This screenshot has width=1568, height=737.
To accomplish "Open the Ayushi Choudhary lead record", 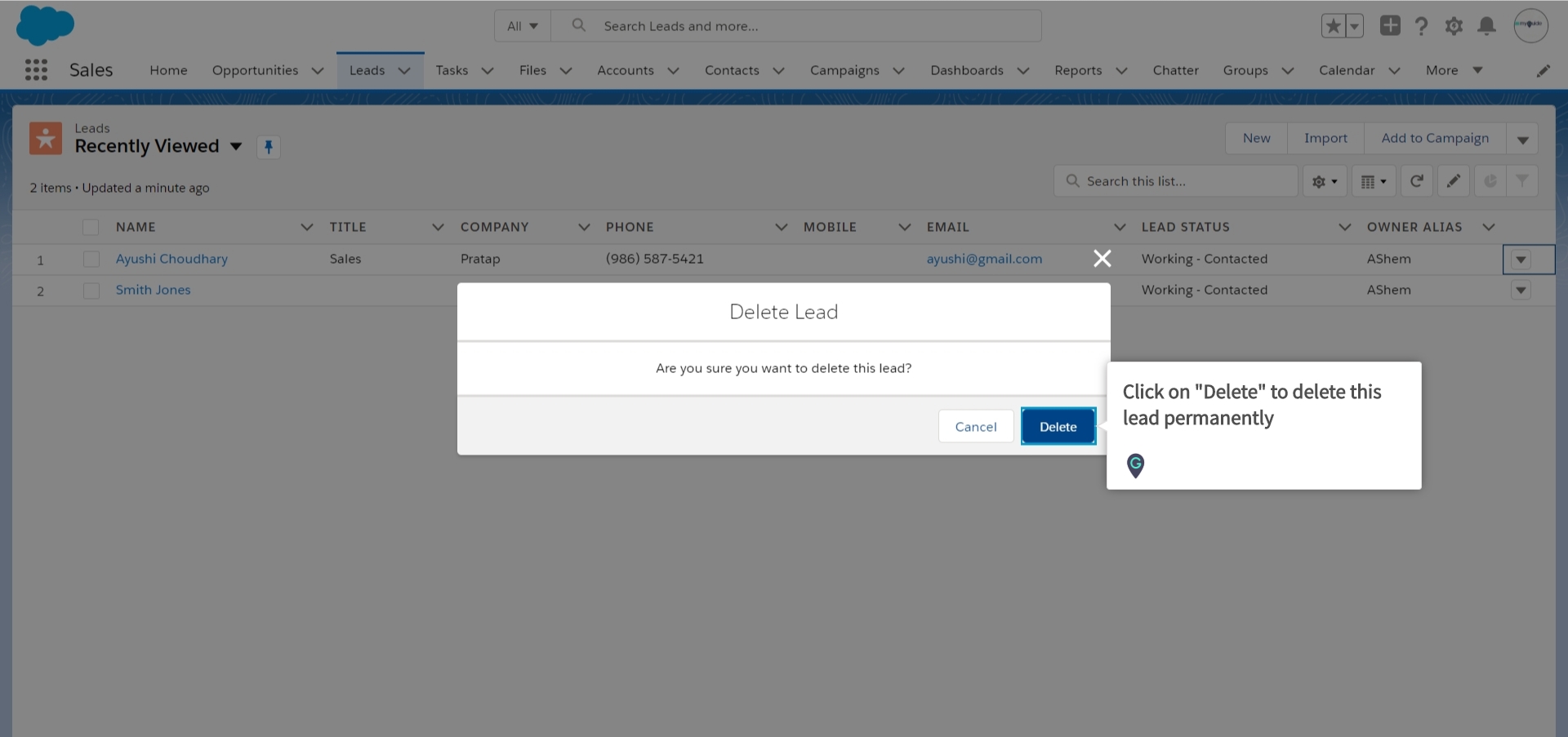I will click(171, 259).
